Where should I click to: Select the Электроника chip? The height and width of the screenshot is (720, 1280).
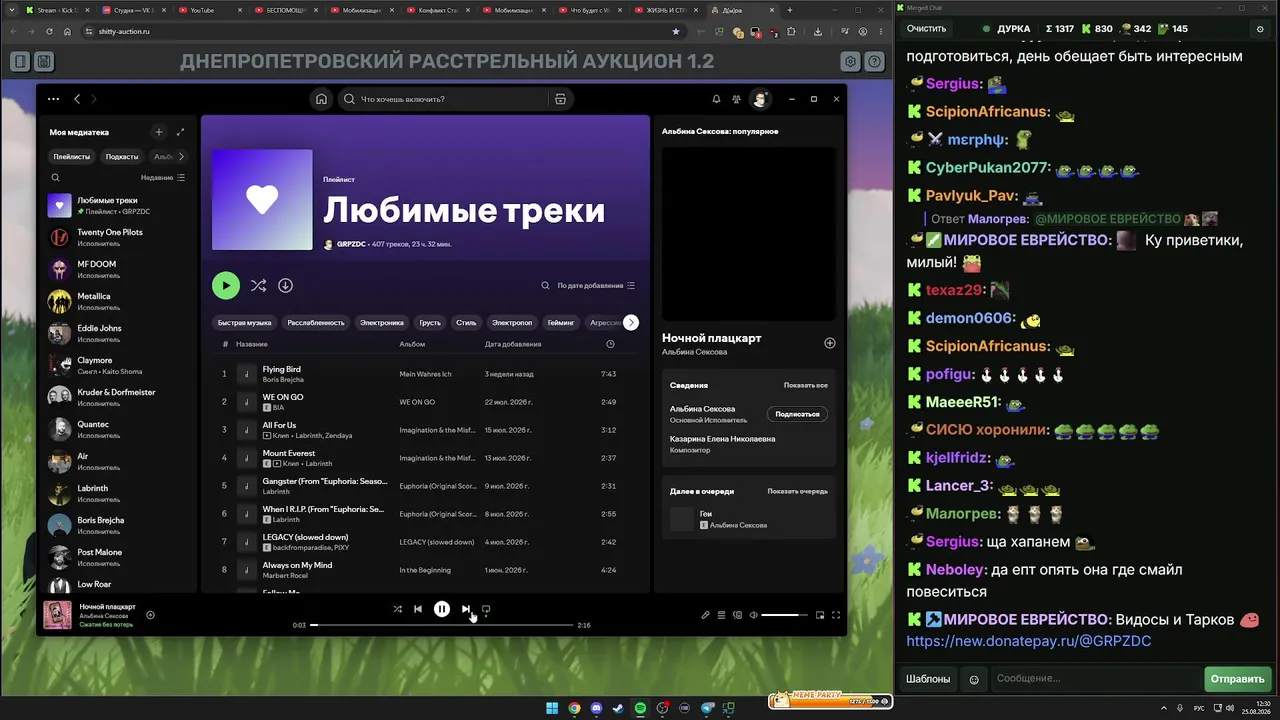click(382, 322)
